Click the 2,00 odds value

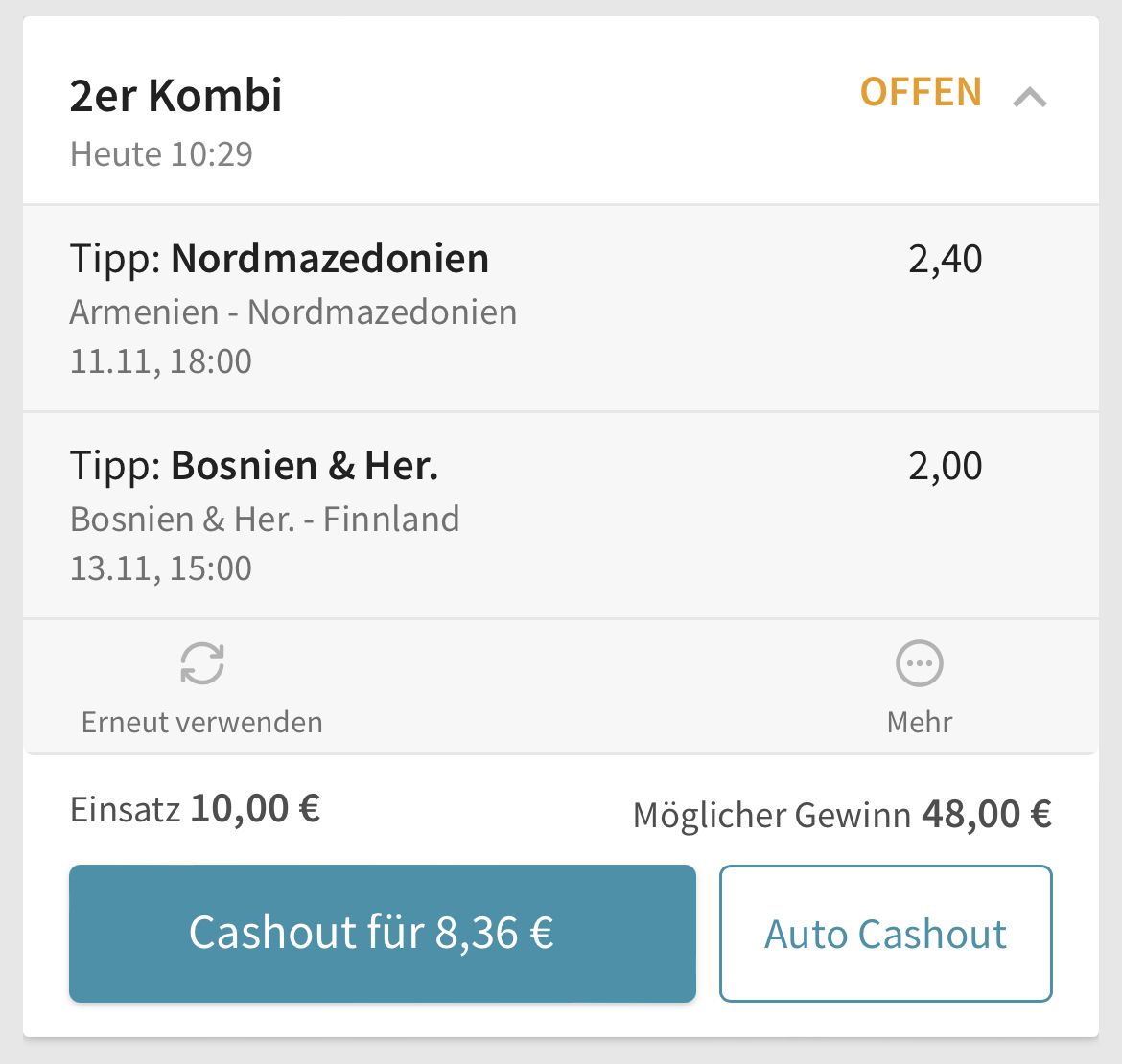coord(946,466)
